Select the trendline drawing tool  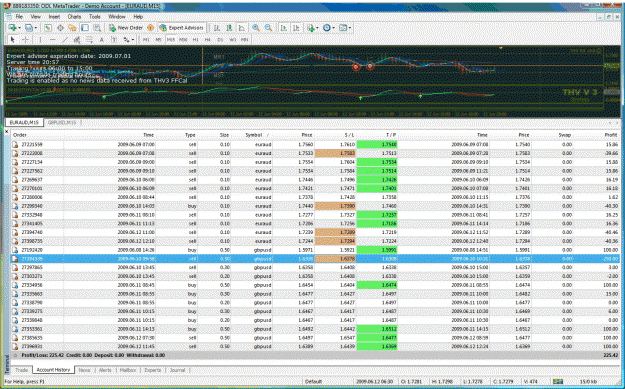[65, 39]
